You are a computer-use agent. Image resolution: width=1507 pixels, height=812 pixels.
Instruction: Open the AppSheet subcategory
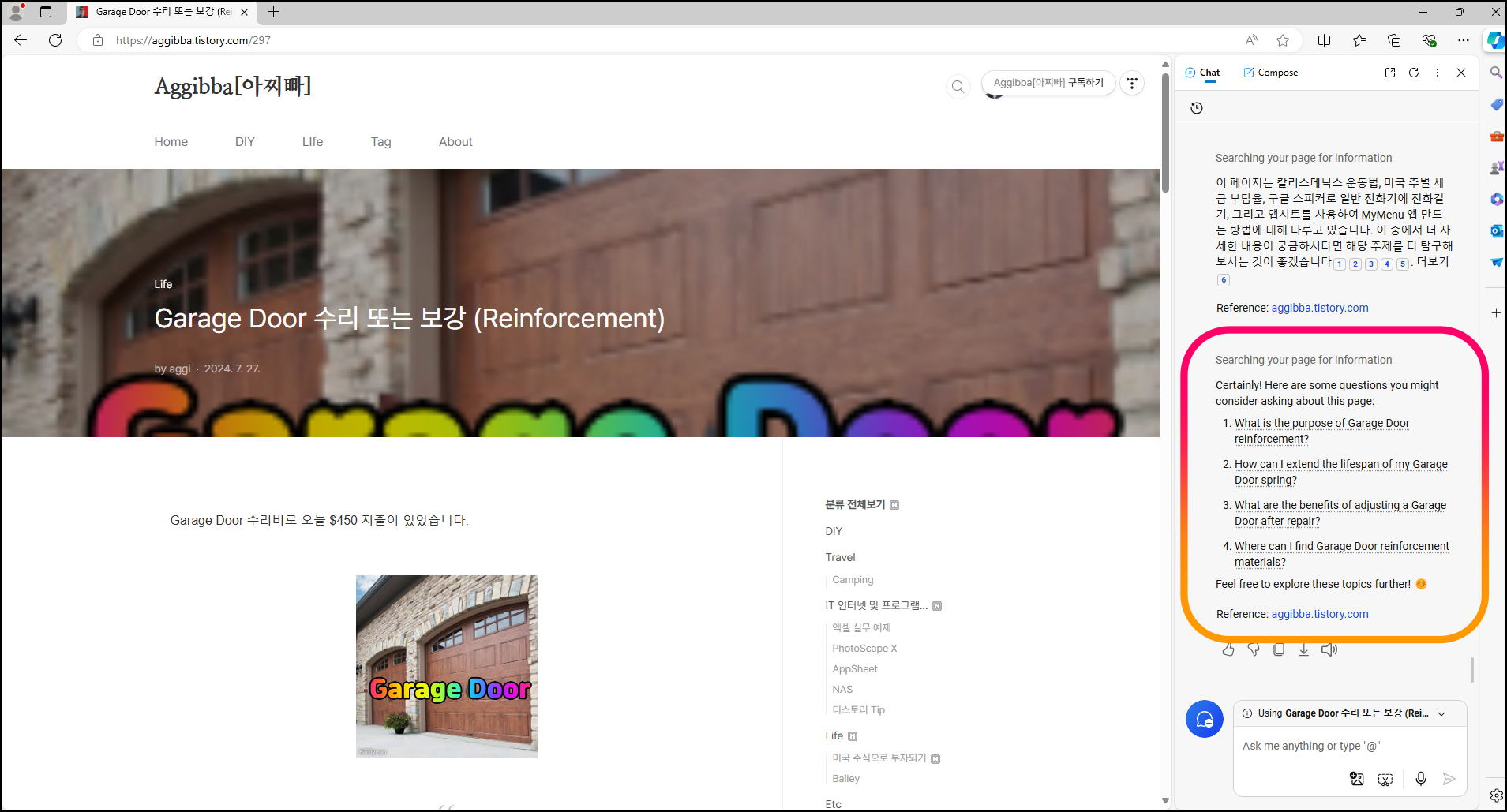[x=855, y=669]
